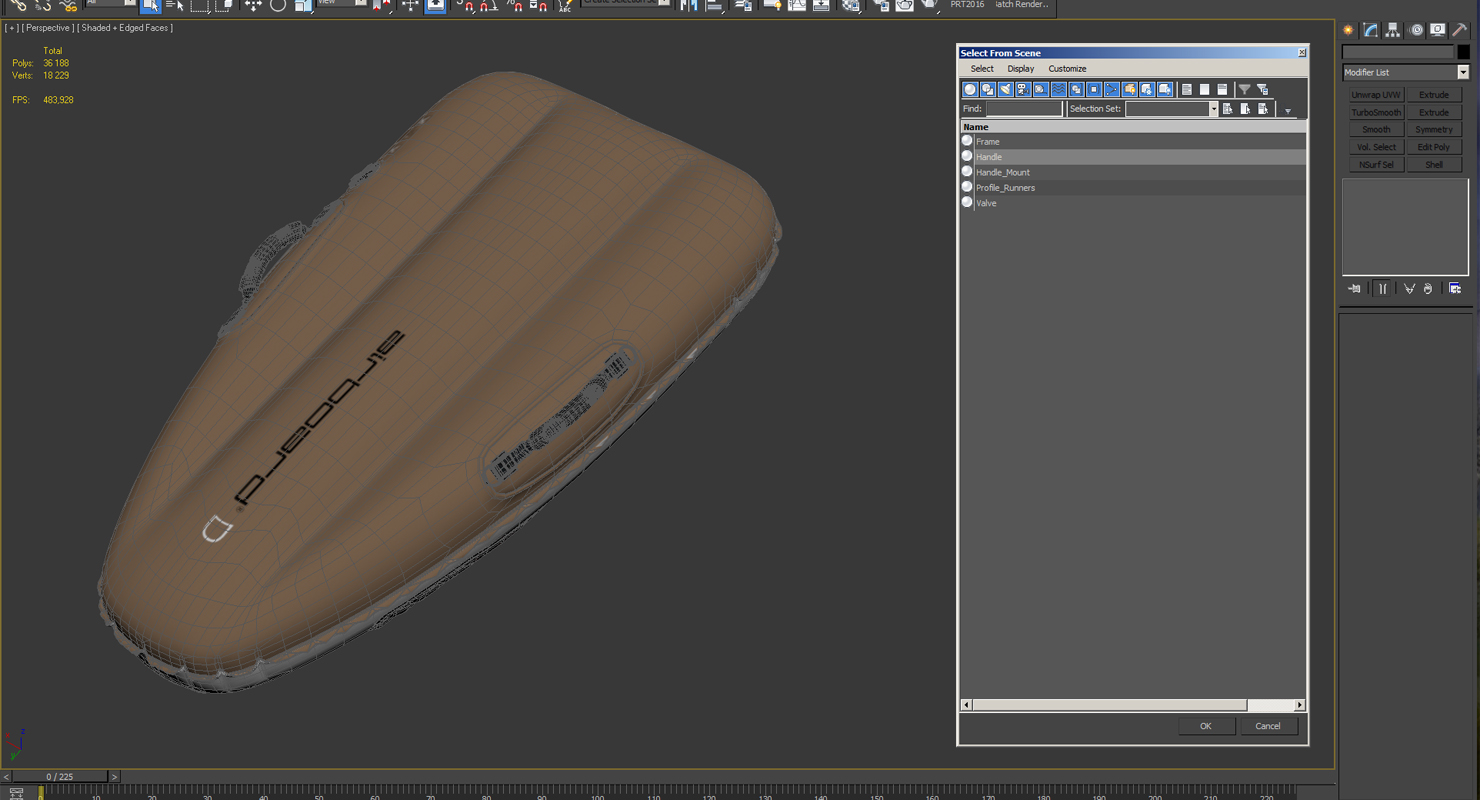Open Create tab in command panel
This screenshot has height=800, width=1480.
coord(1348,30)
